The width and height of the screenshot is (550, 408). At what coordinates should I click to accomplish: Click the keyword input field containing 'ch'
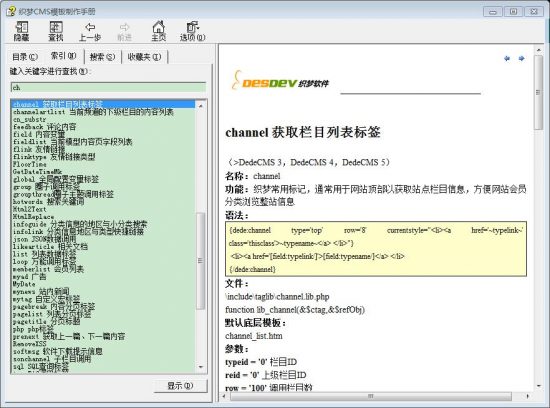point(108,87)
